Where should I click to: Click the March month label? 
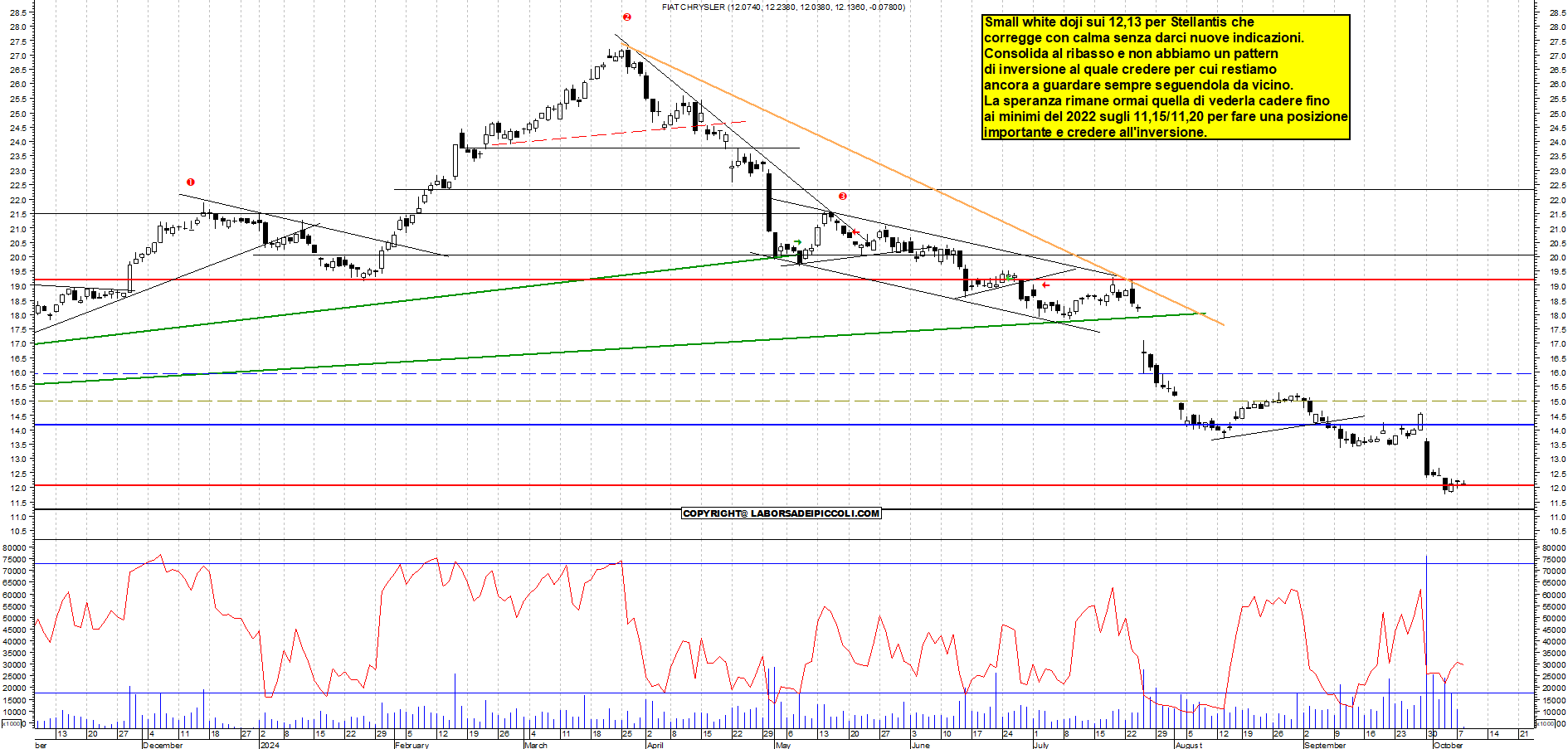tap(536, 745)
